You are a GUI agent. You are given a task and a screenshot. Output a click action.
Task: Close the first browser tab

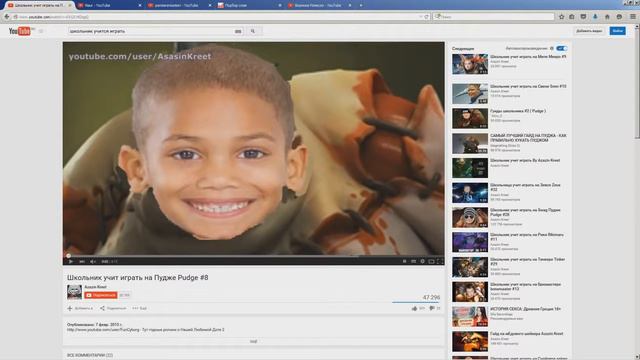coord(70,5)
